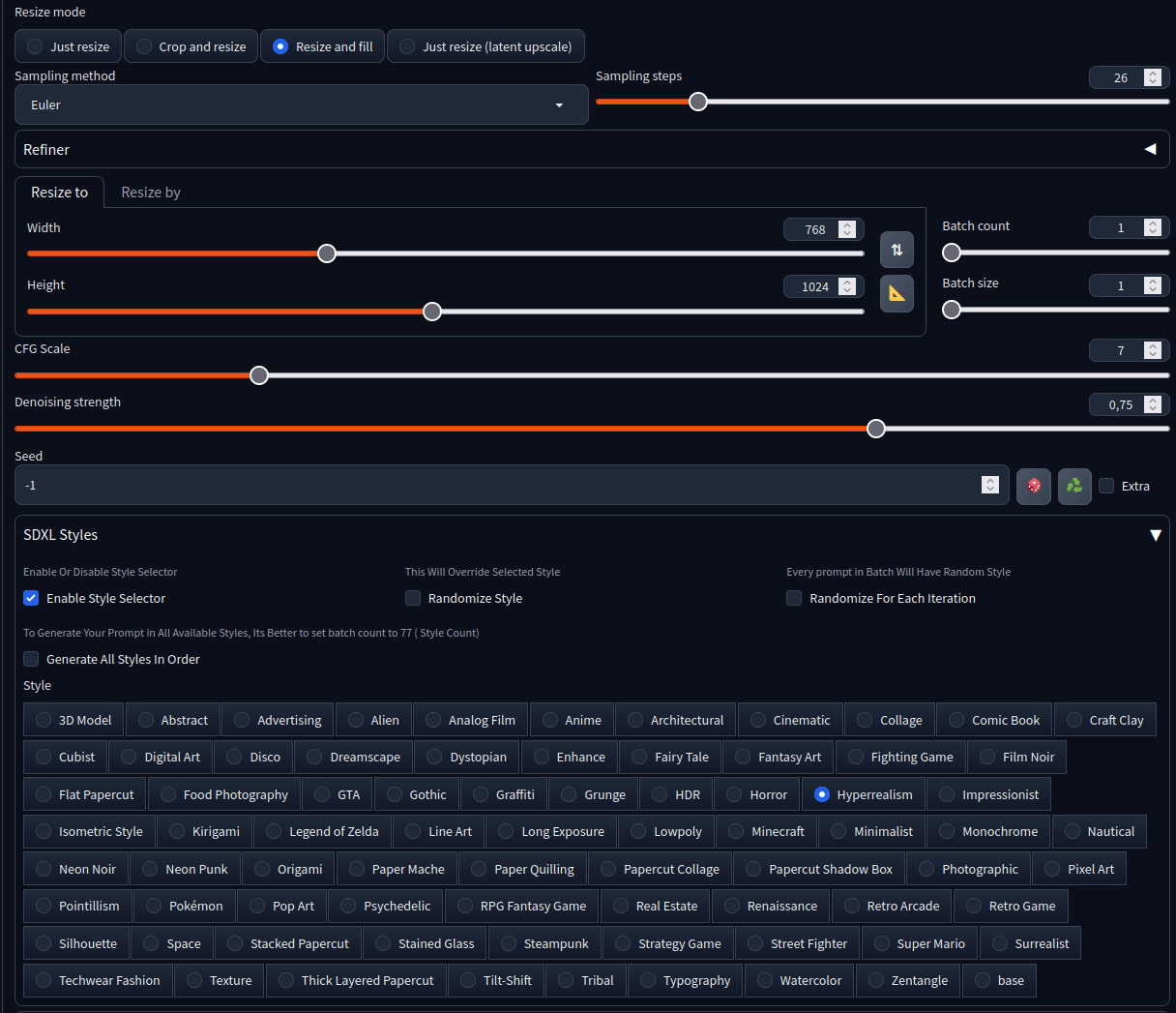Screen dimensions: 1176x1013
Task: Select the Comic Book style
Action: point(994,720)
